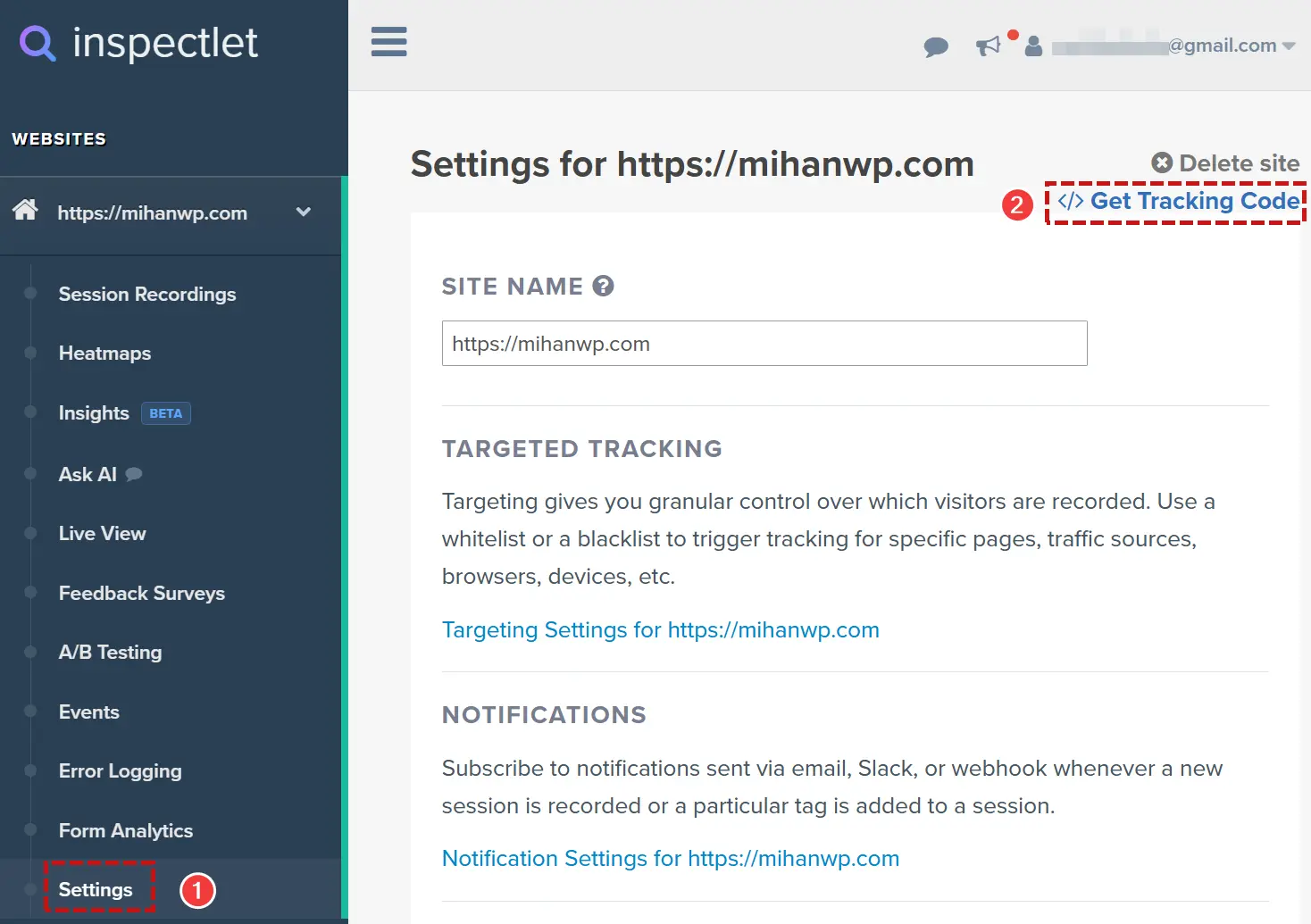This screenshot has height=924, width=1311.
Task: Open Targeting Settings for https://mihanwp.com
Action: click(661, 630)
